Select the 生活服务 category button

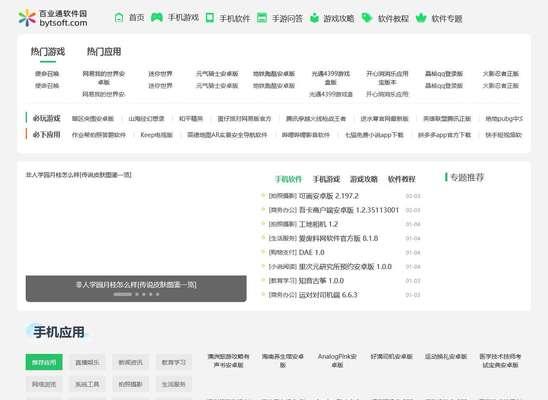tap(174, 384)
